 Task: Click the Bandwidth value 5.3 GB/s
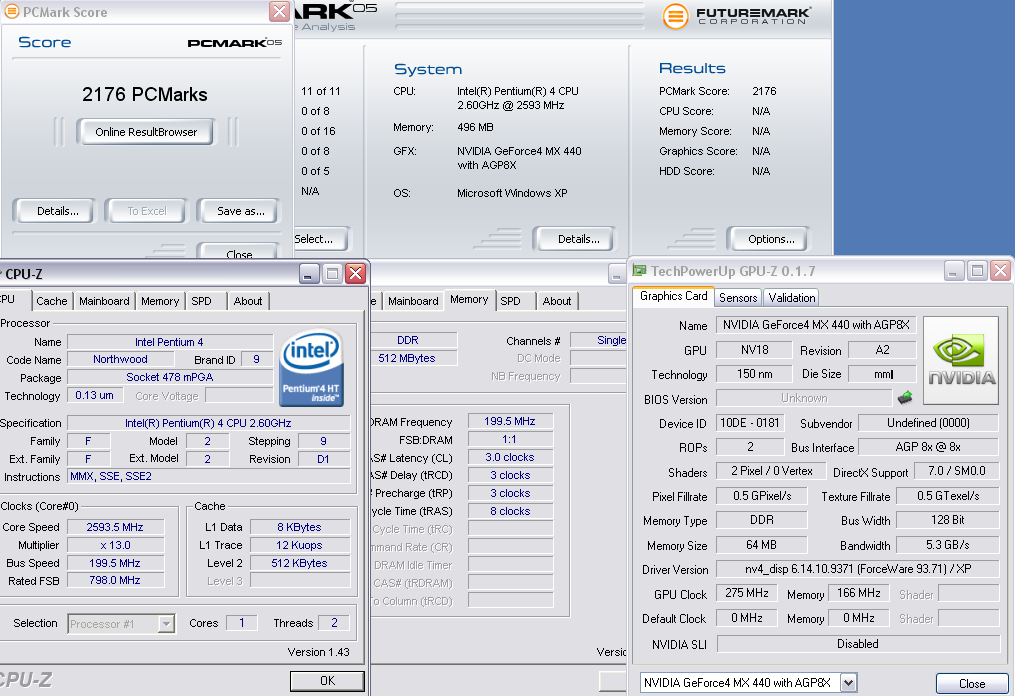[947, 544]
